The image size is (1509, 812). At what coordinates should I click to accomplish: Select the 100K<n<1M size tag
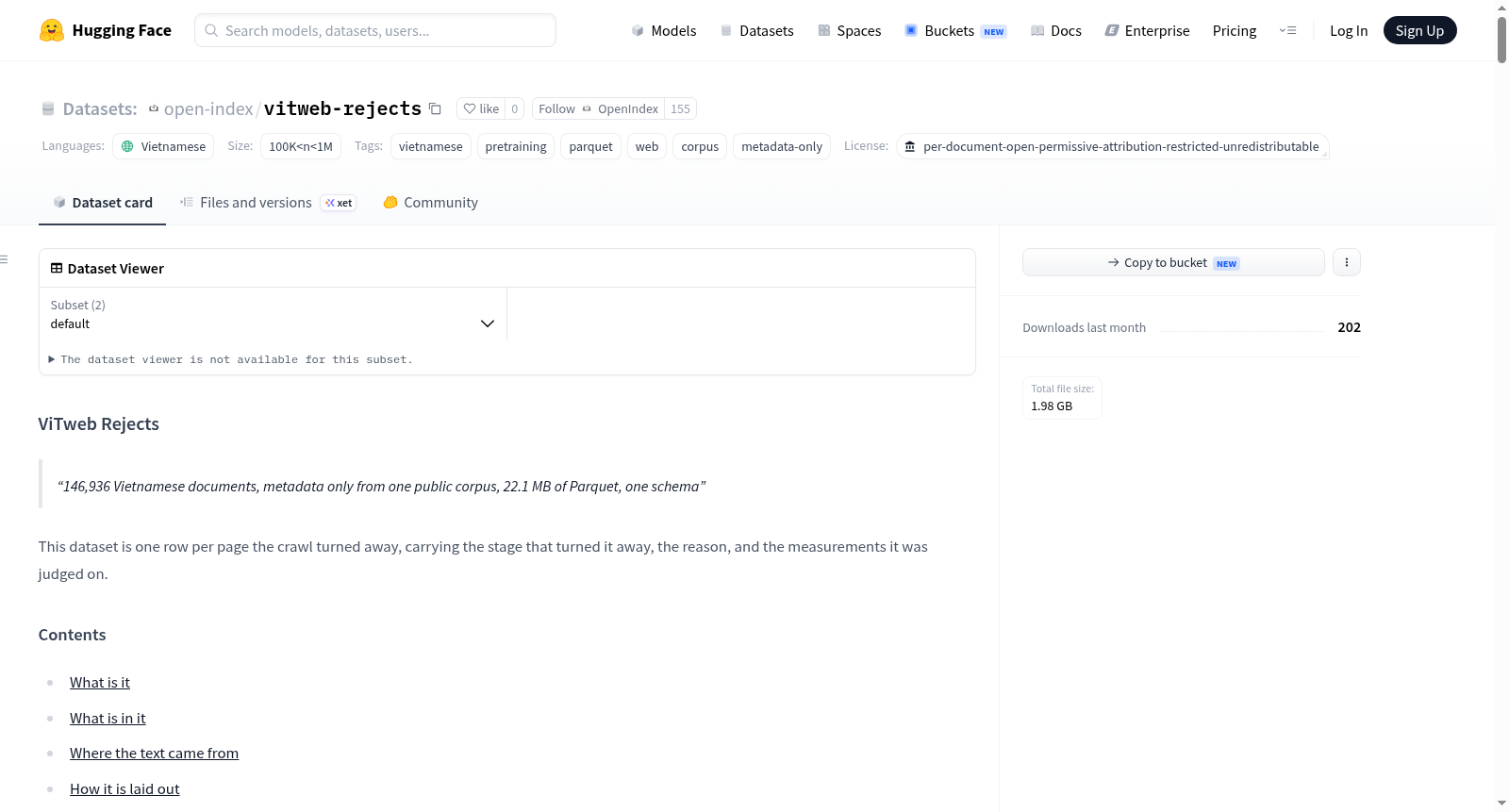(301, 146)
